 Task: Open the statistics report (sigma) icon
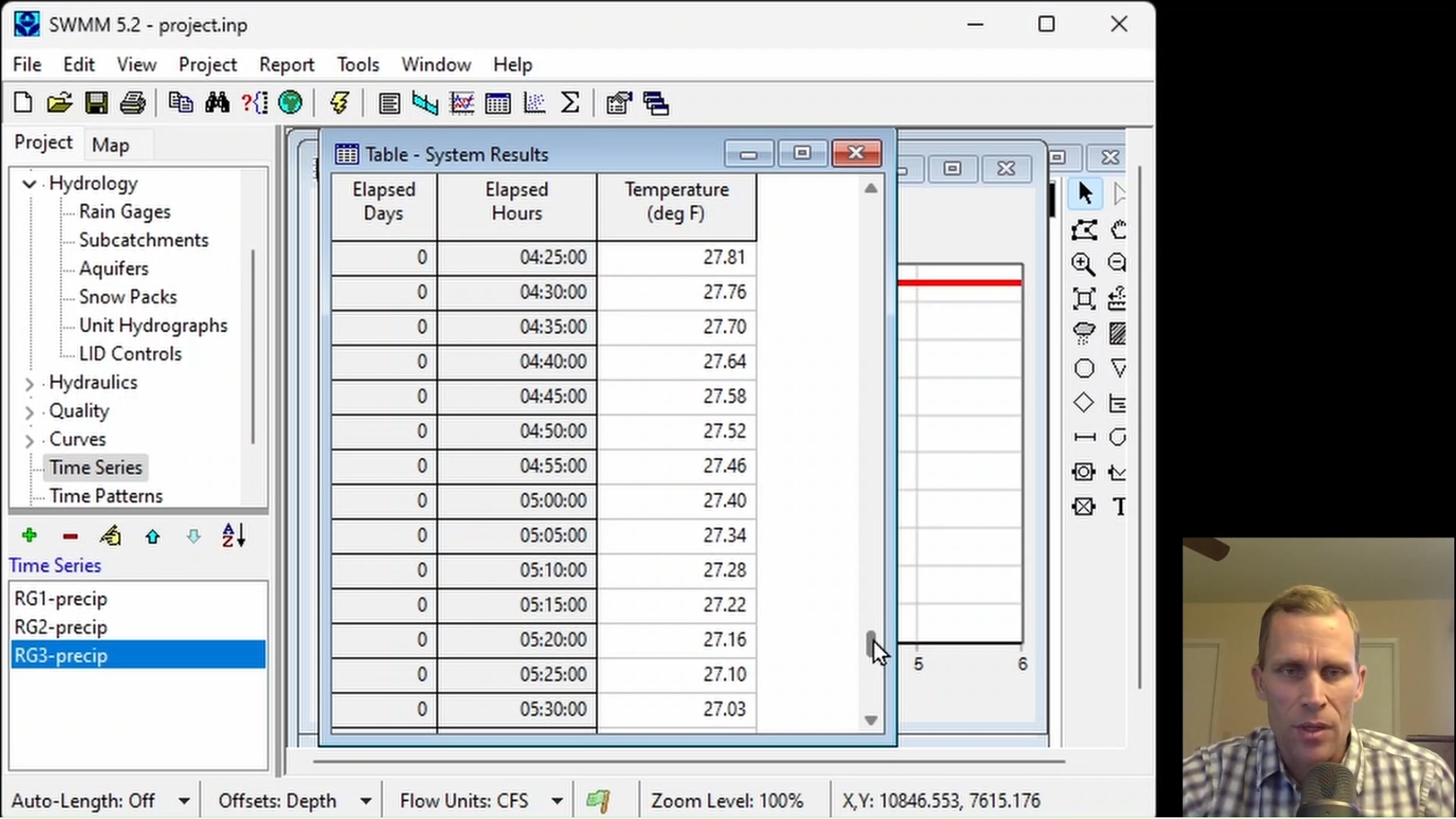click(570, 103)
